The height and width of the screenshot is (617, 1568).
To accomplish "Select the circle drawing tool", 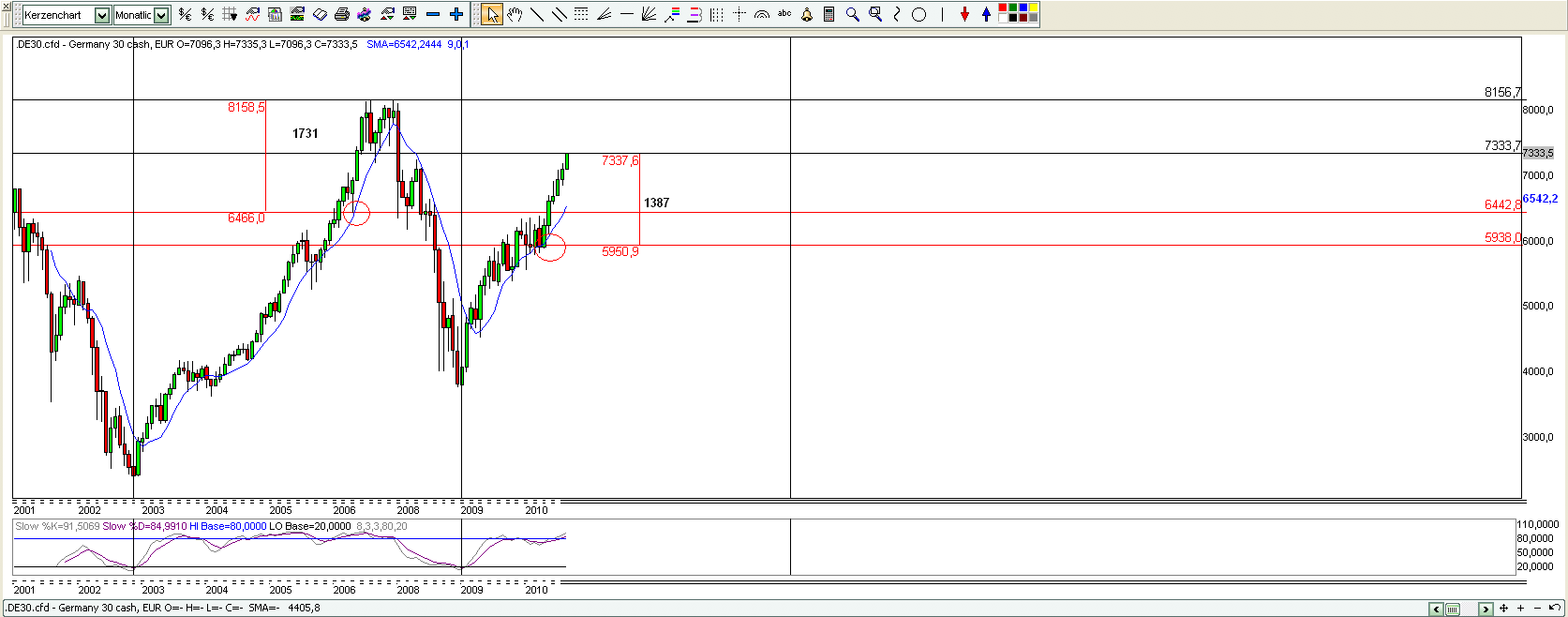I will (x=919, y=14).
